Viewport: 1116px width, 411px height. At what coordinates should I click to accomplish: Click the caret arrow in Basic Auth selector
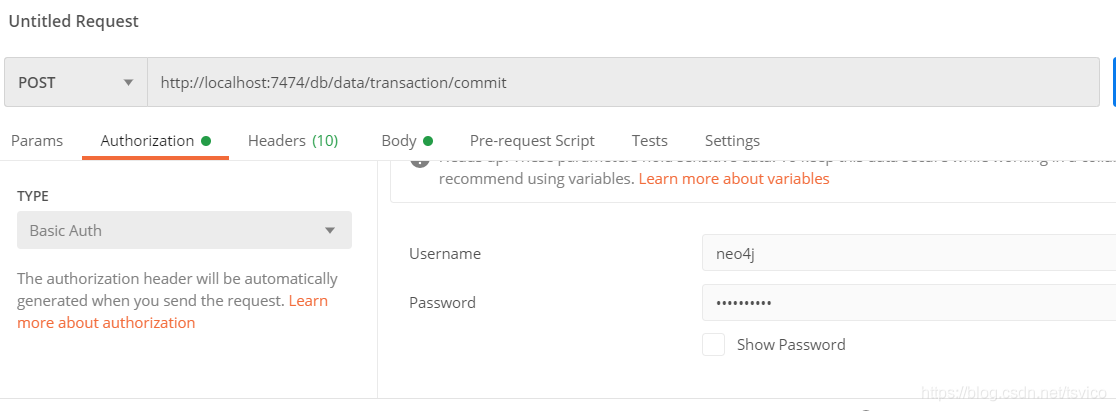pos(330,231)
